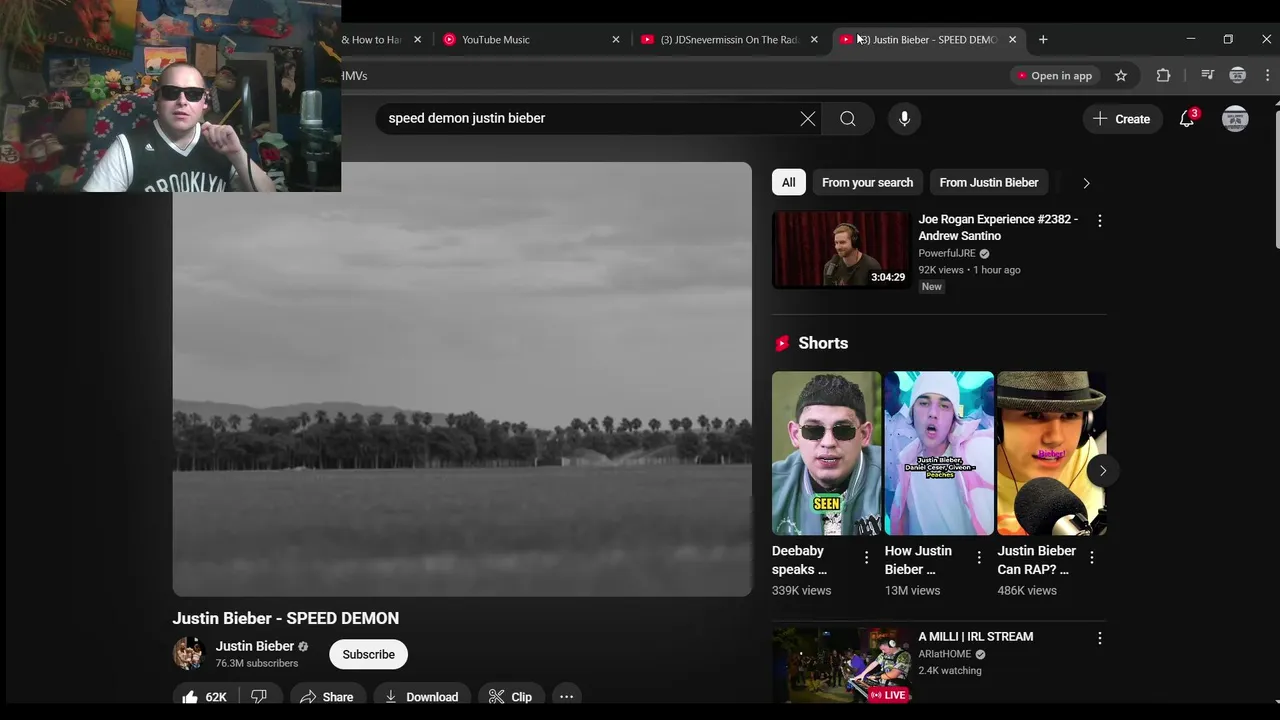Open the Justin Bieber channel name link

pos(255,646)
